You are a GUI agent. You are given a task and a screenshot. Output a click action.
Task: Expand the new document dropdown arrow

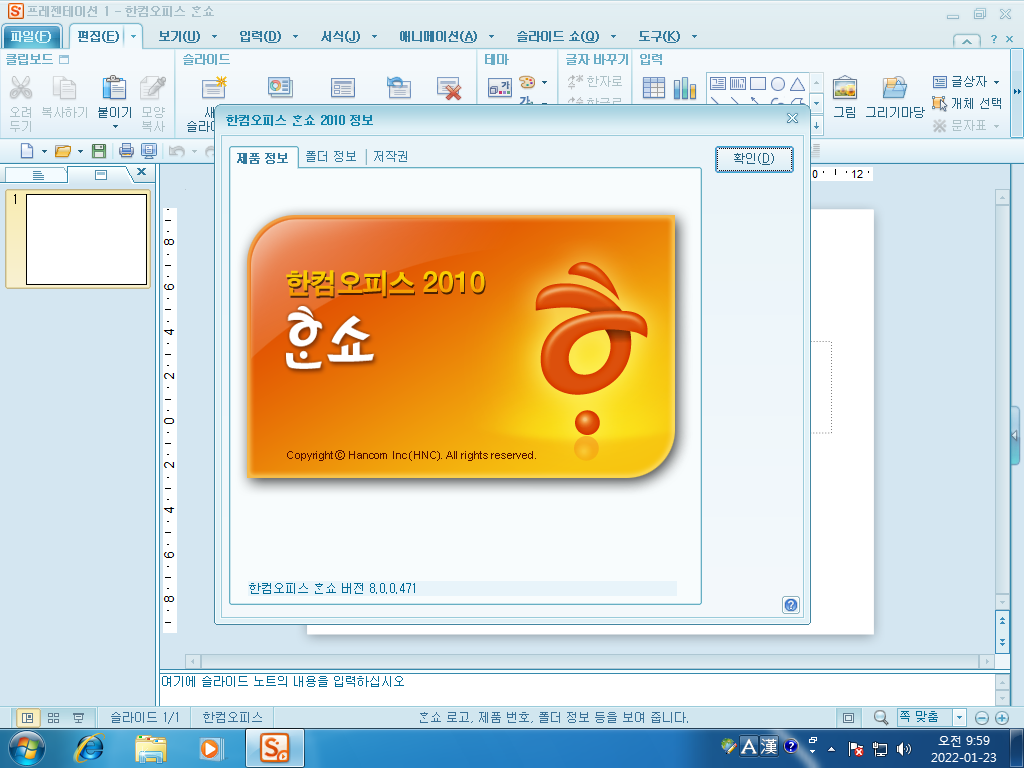[44, 152]
